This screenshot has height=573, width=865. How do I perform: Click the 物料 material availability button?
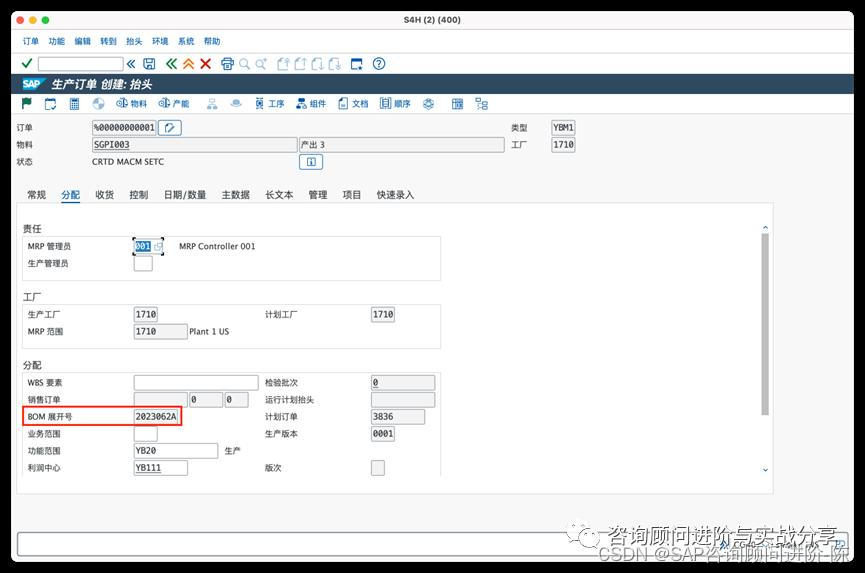[x=131, y=104]
